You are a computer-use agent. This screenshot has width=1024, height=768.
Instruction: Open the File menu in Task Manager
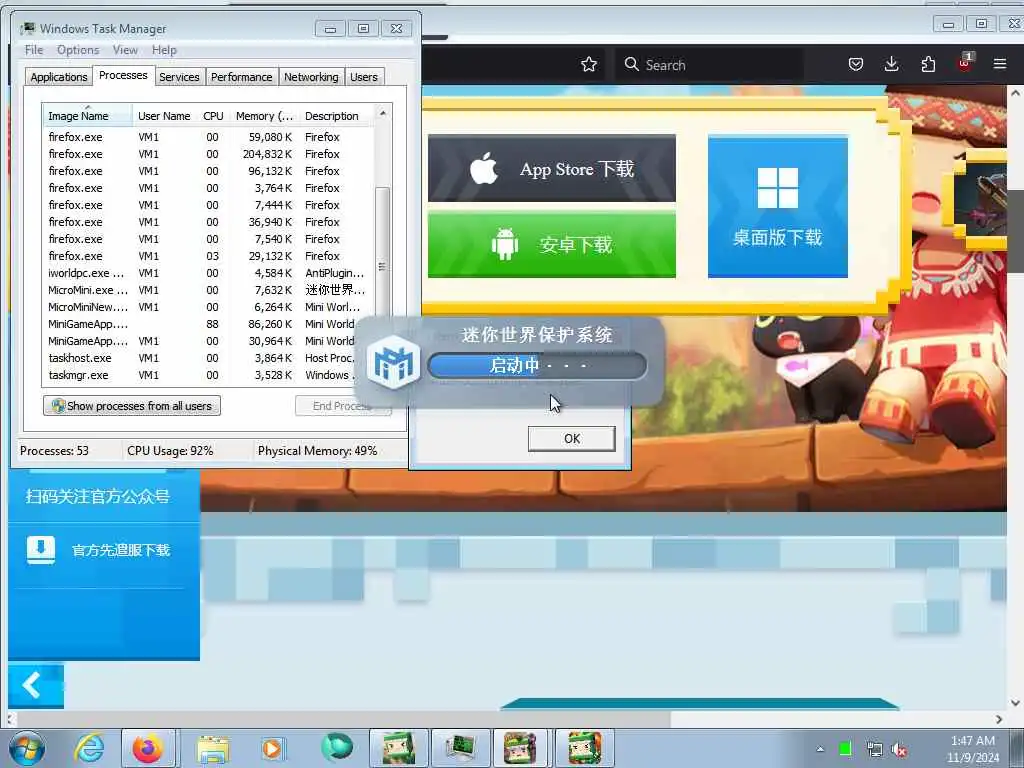pyautogui.click(x=34, y=50)
